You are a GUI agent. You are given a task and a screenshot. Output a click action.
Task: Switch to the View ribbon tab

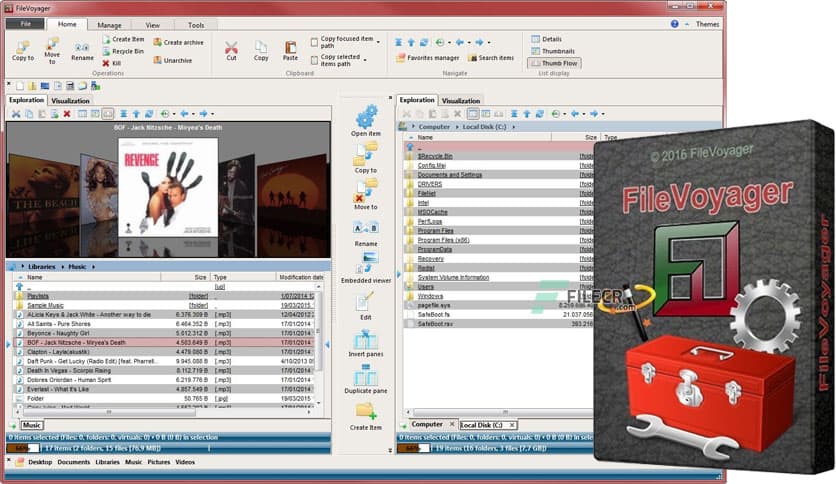click(x=152, y=25)
